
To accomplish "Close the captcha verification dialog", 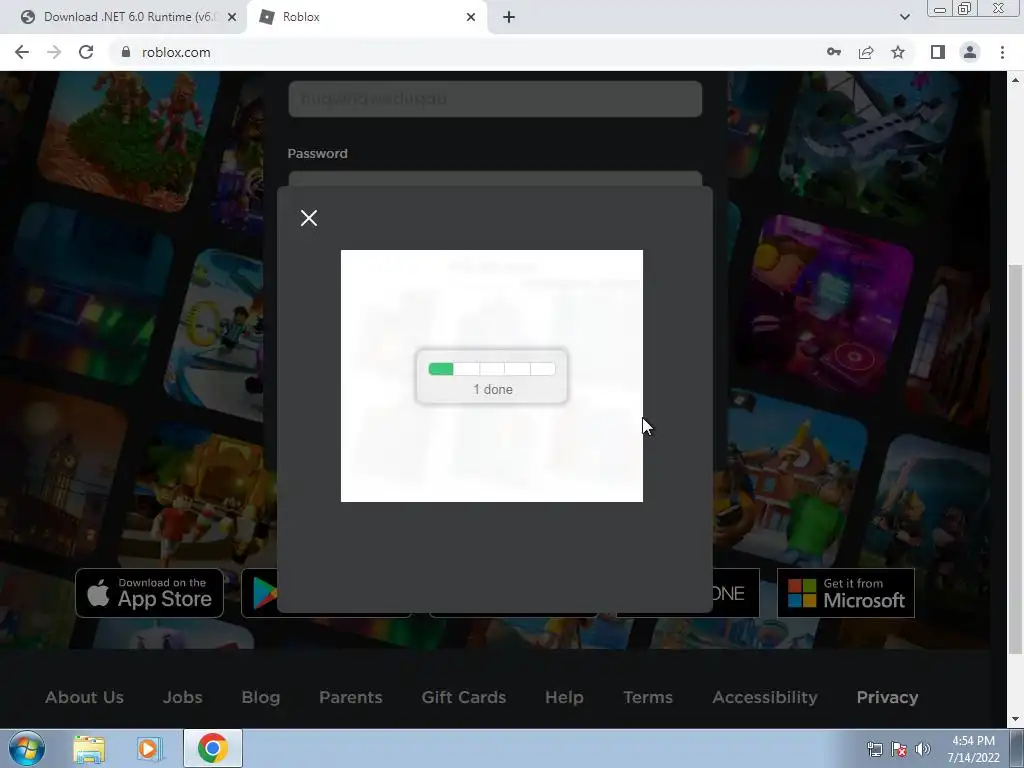I will 309,218.
